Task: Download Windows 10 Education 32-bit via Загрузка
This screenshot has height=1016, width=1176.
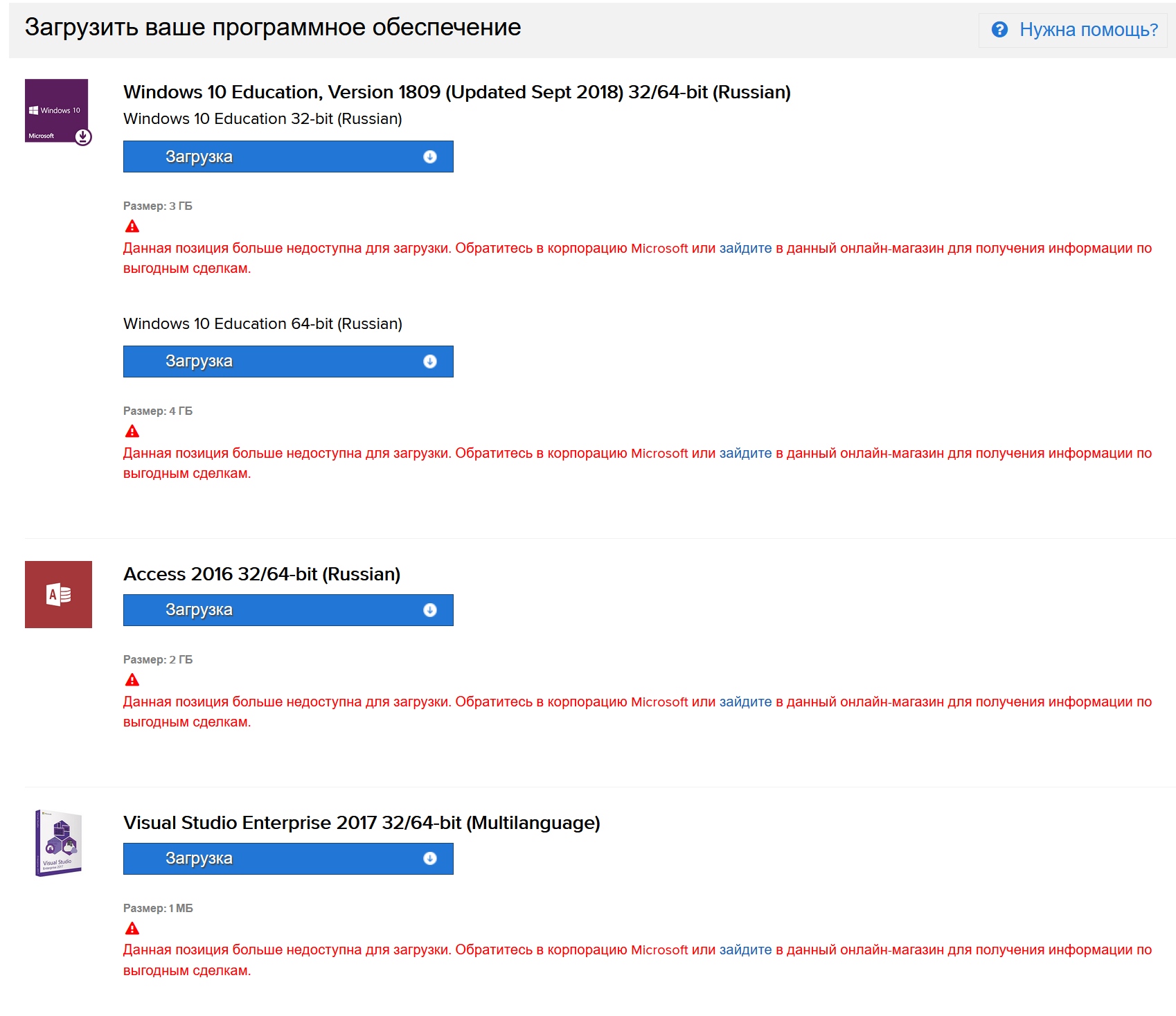Action: [288, 157]
